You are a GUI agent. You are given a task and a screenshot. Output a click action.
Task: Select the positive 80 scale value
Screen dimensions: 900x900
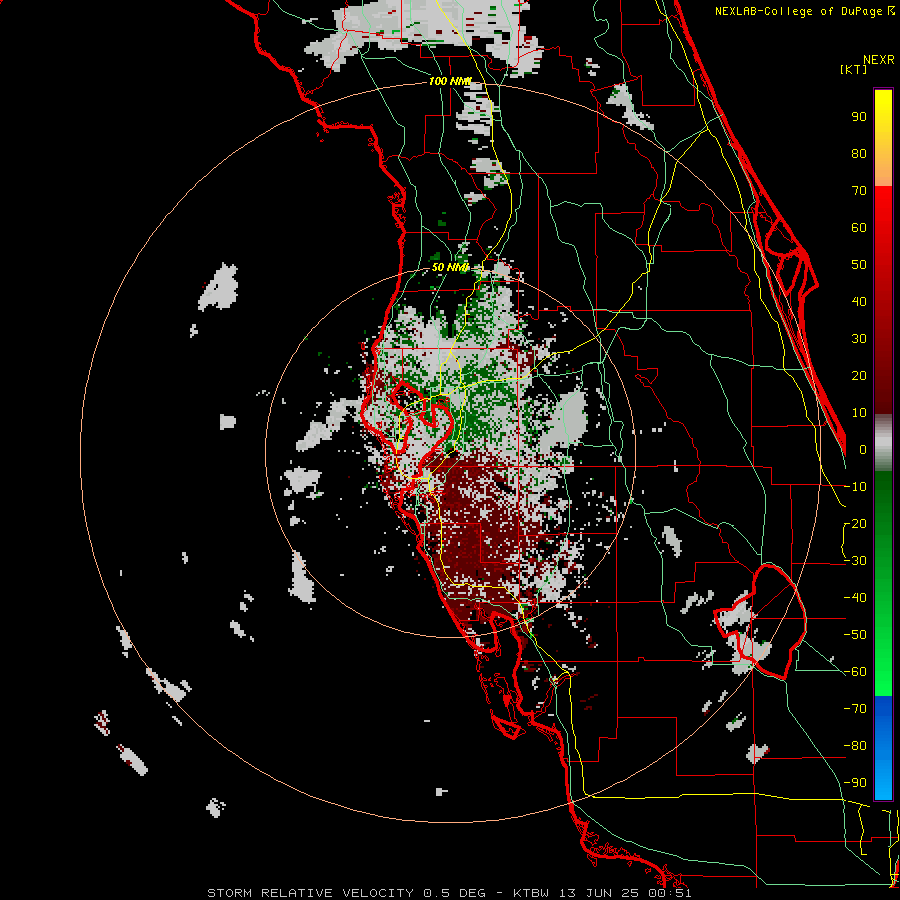[859, 154]
